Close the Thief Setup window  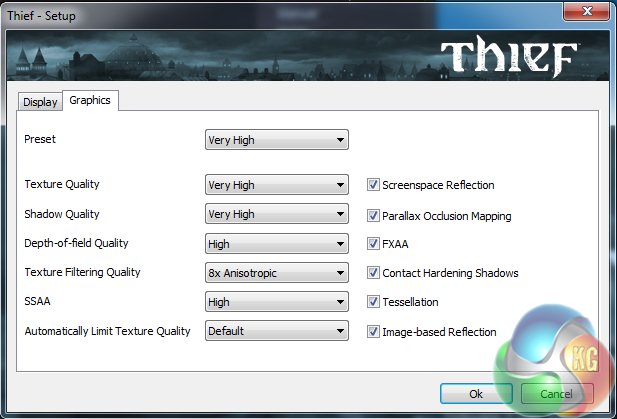coord(587,11)
